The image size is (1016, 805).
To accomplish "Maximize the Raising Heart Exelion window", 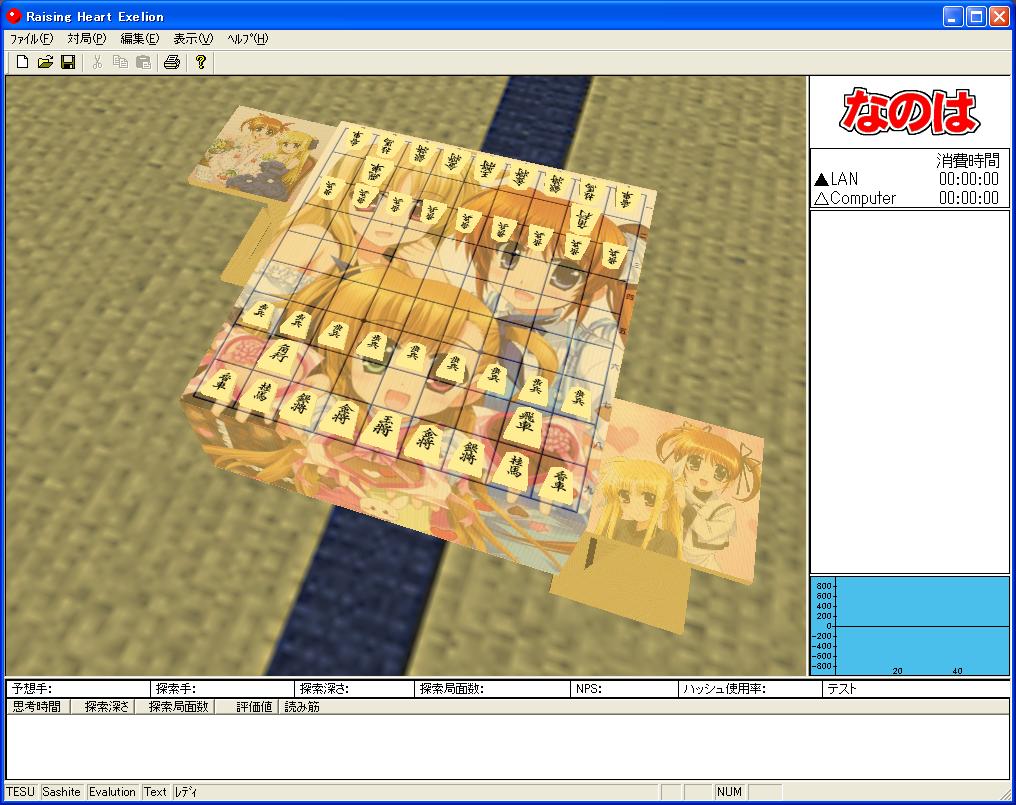I will (x=976, y=17).
